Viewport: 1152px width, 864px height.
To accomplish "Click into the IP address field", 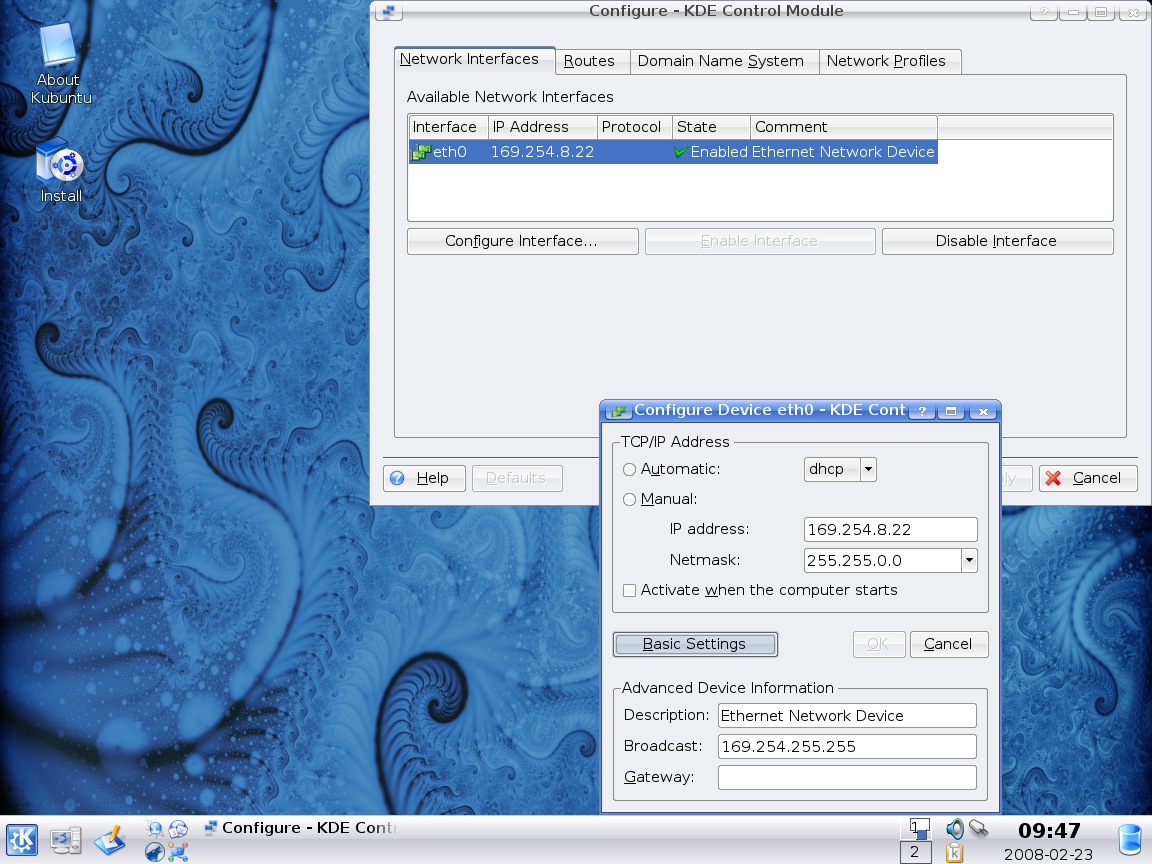I will [x=890, y=530].
